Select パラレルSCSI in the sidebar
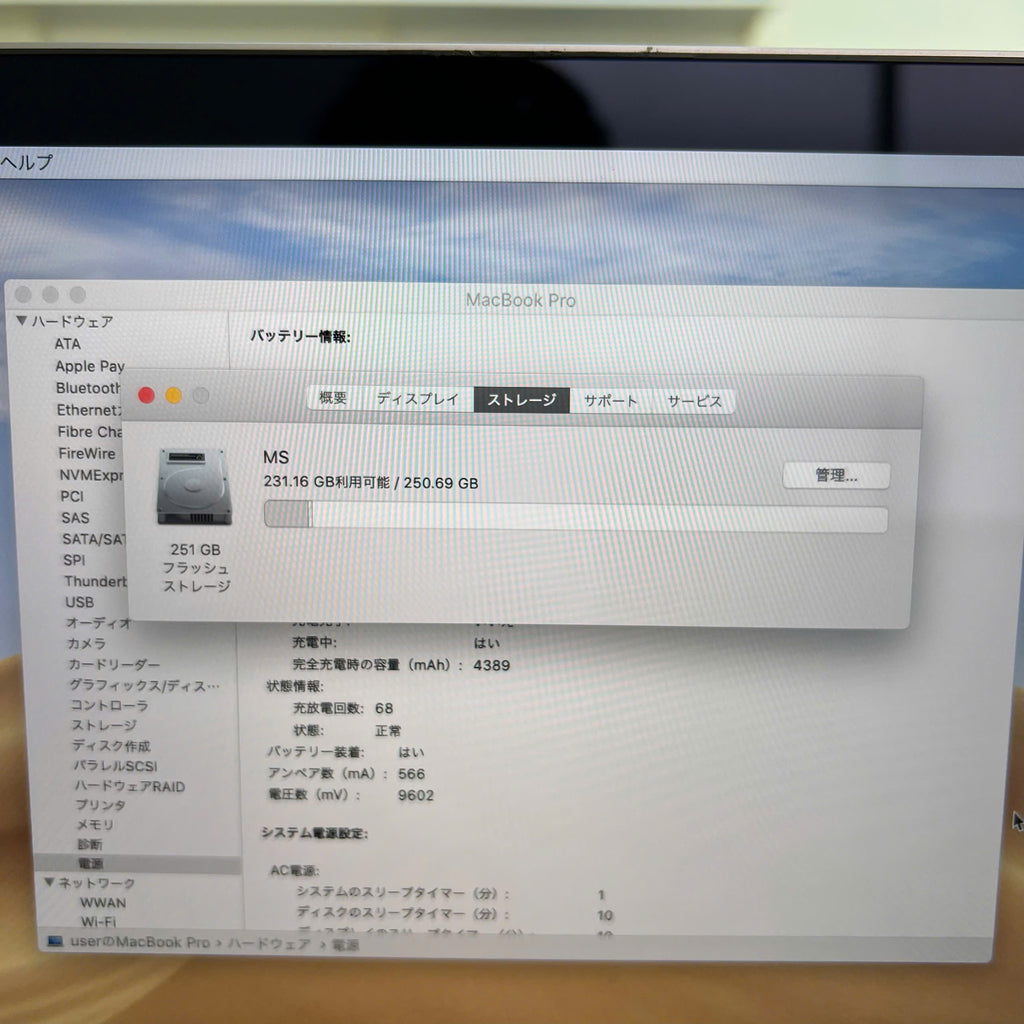This screenshot has width=1024, height=1024. click(115, 765)
